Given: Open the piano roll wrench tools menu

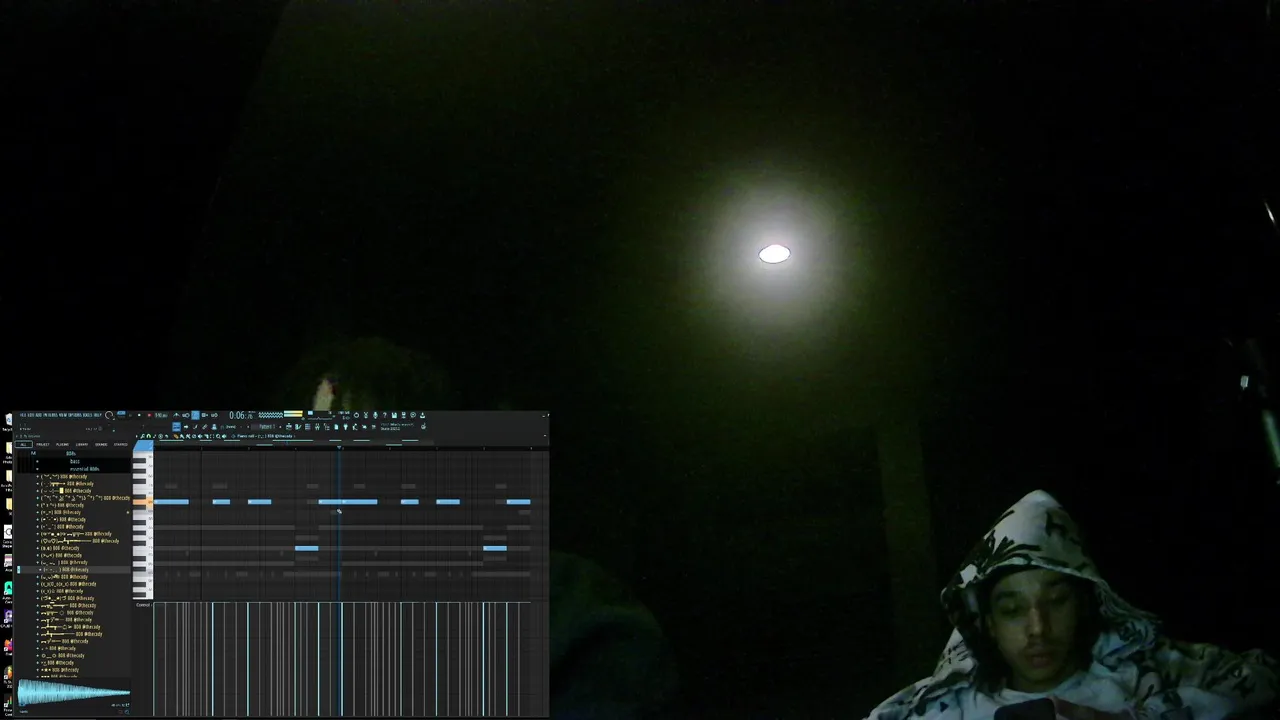Looking at the screenshot, I should [143, 436].
